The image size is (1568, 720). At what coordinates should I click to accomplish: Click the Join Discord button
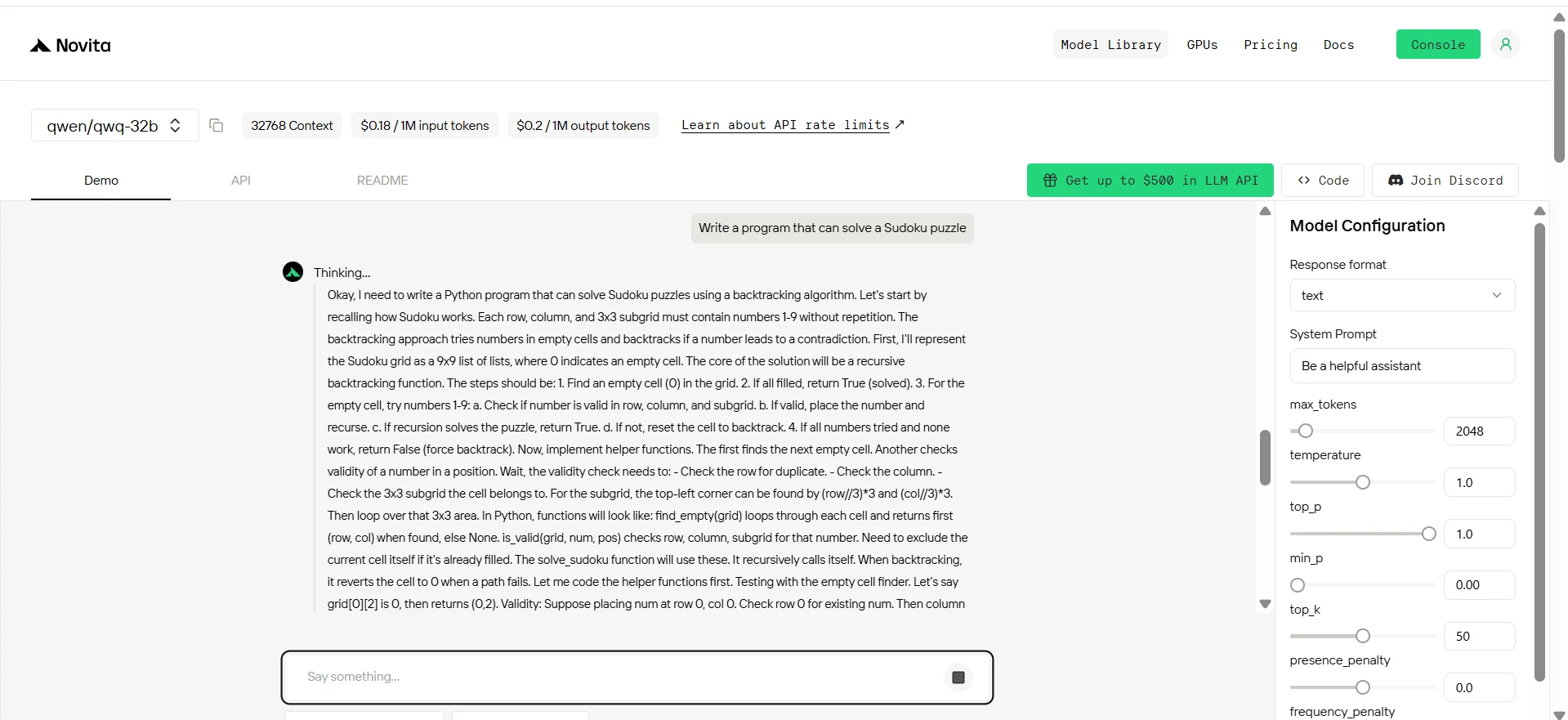[x=1445, y=180]
